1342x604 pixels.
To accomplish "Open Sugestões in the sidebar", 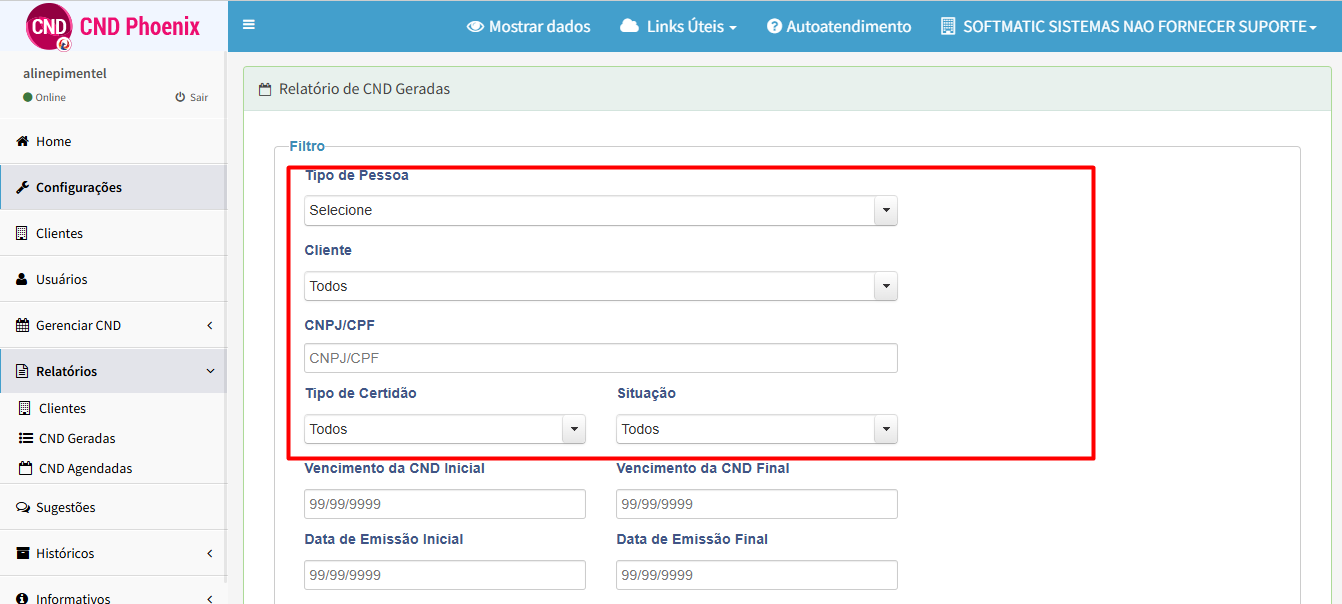I will (x=113, y=507).
